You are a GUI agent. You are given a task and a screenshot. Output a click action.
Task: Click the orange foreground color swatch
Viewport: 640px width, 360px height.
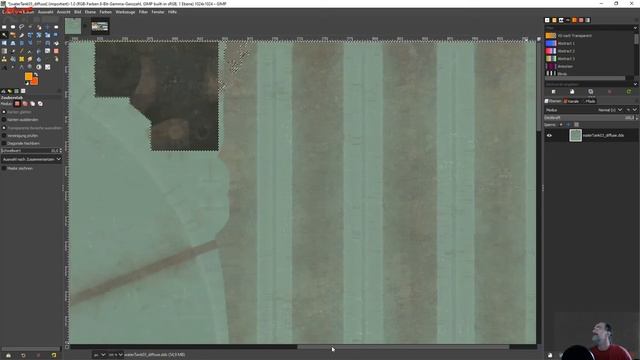pos(28,76)
